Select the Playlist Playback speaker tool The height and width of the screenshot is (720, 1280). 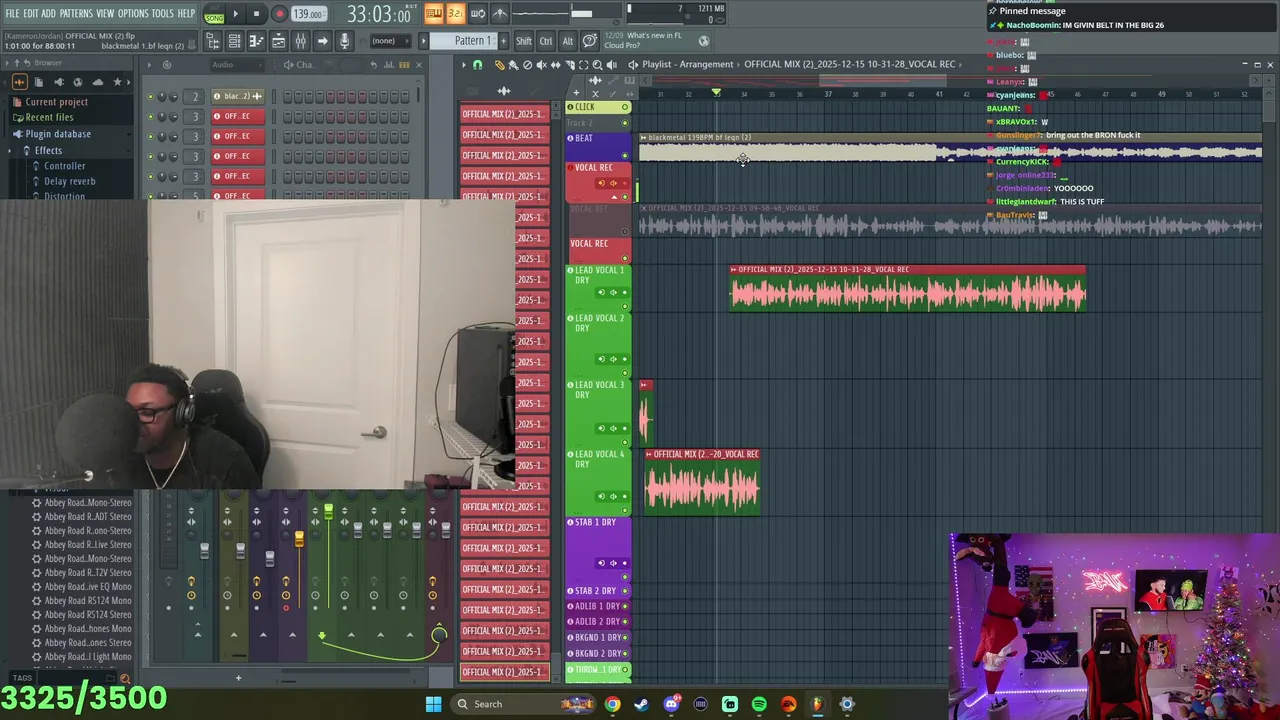(612, 65)
